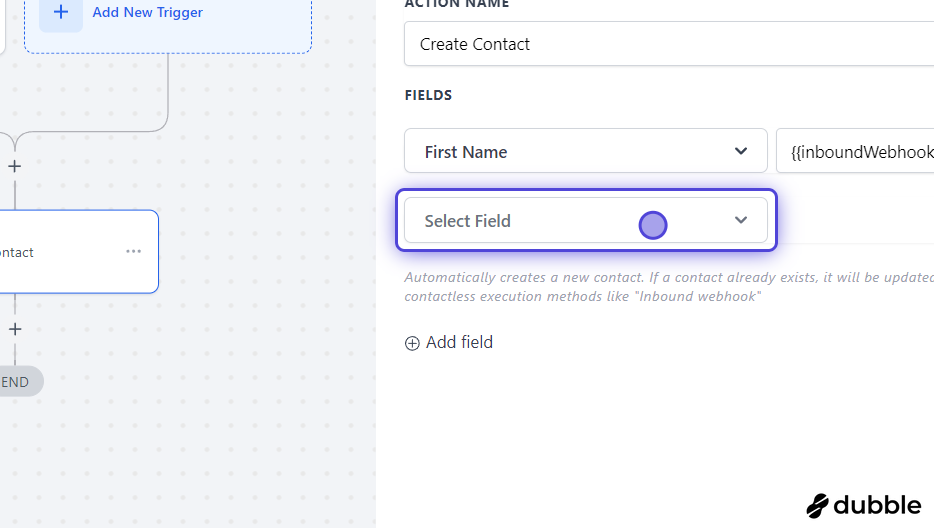934x528 pixels.
Task: Click the contact creation help description text
Action: [x=669, y=287]
